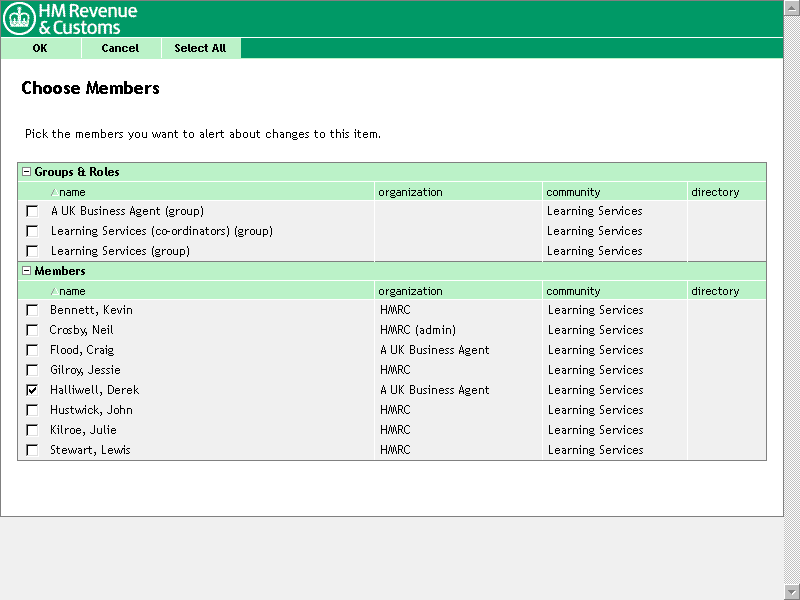The width and height of the screenshot is (800, 600).
Task: Collapse the Groups & Roles section
Action: 27,172
